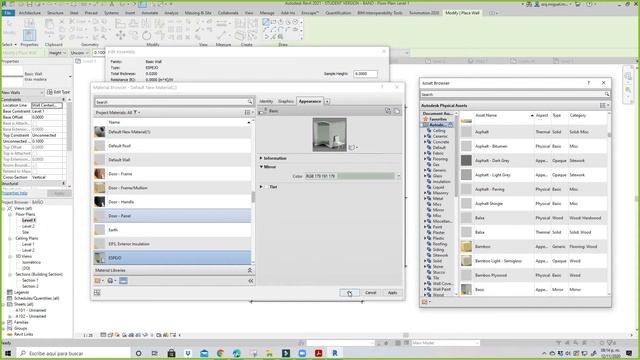Screen dimensions: 640x360
Task: Click the material editor toggle icon at bottom left
Action: (97, 292)
